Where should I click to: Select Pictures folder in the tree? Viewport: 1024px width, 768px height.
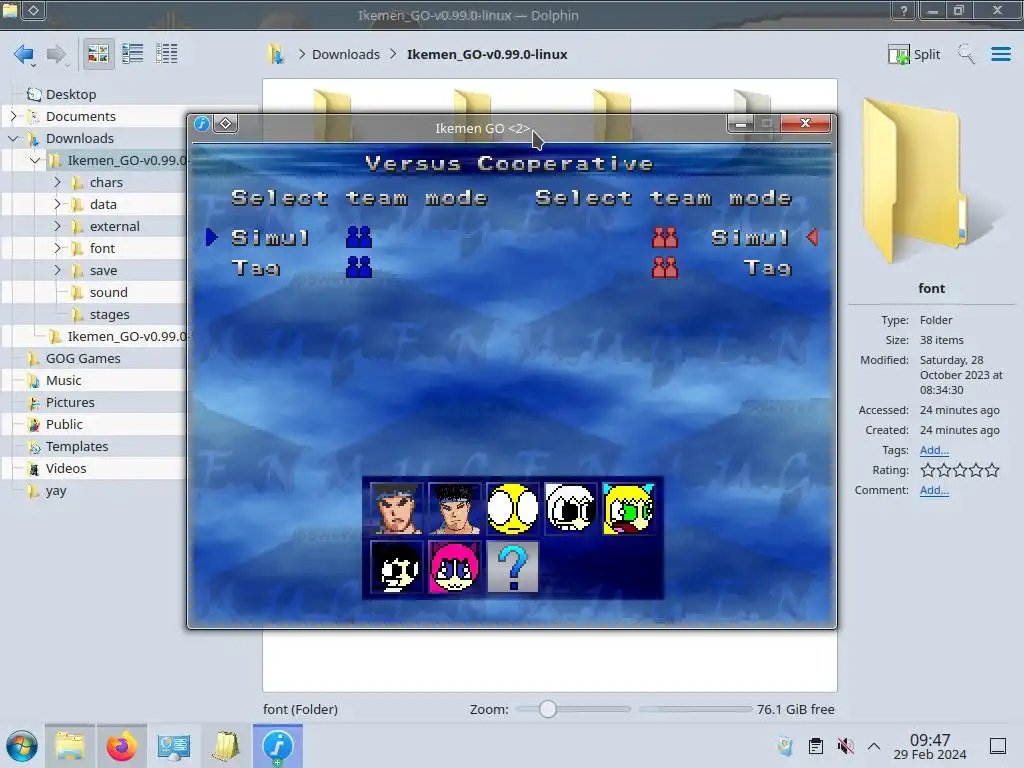[x=70, y=402]
